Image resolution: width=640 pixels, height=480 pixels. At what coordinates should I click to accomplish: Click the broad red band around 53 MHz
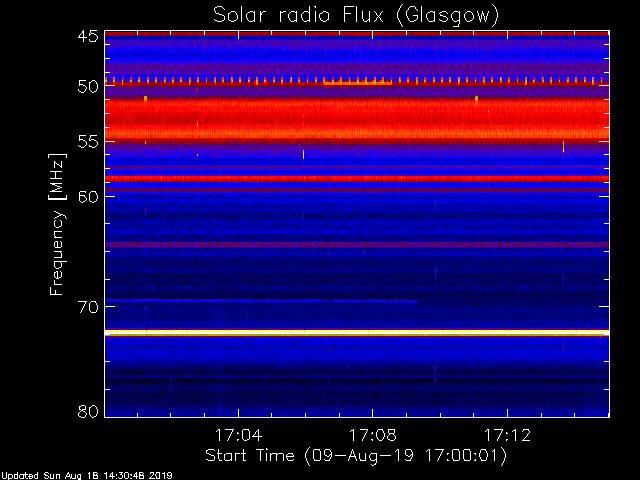coord(357,119)
